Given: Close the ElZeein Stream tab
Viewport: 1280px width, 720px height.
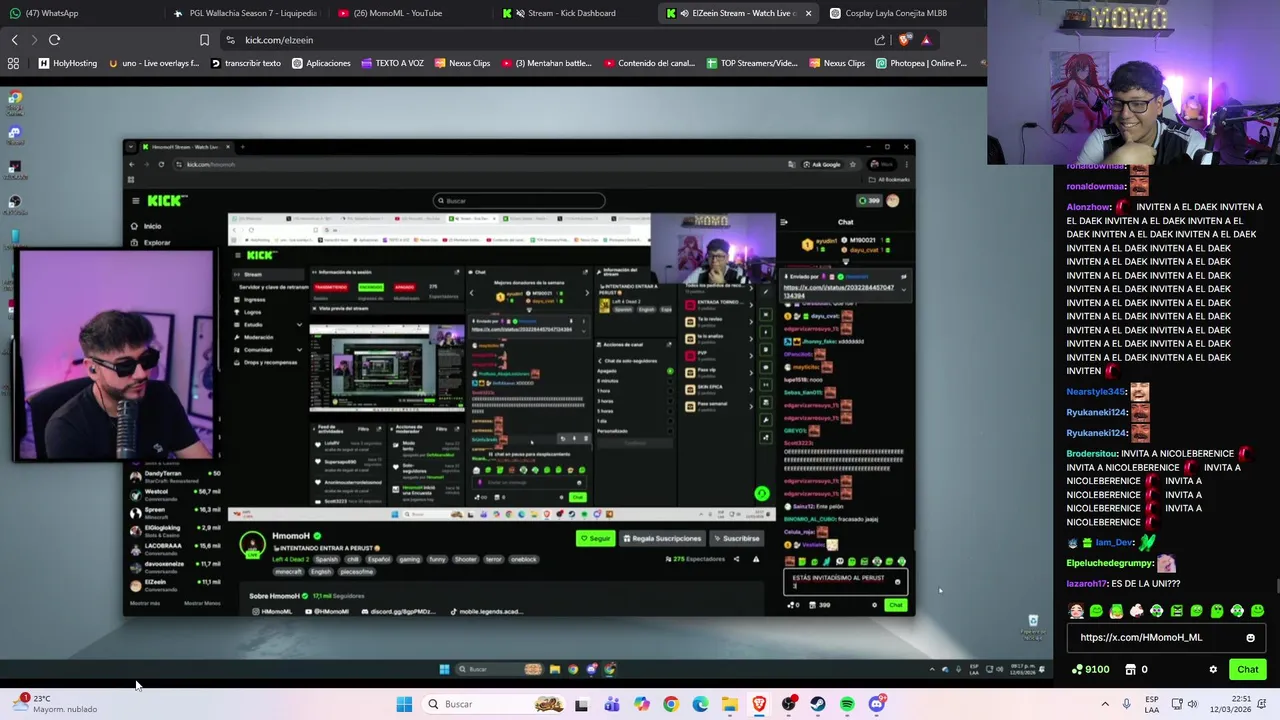Looking at the screenshot, I should click(x=808, y=13).
